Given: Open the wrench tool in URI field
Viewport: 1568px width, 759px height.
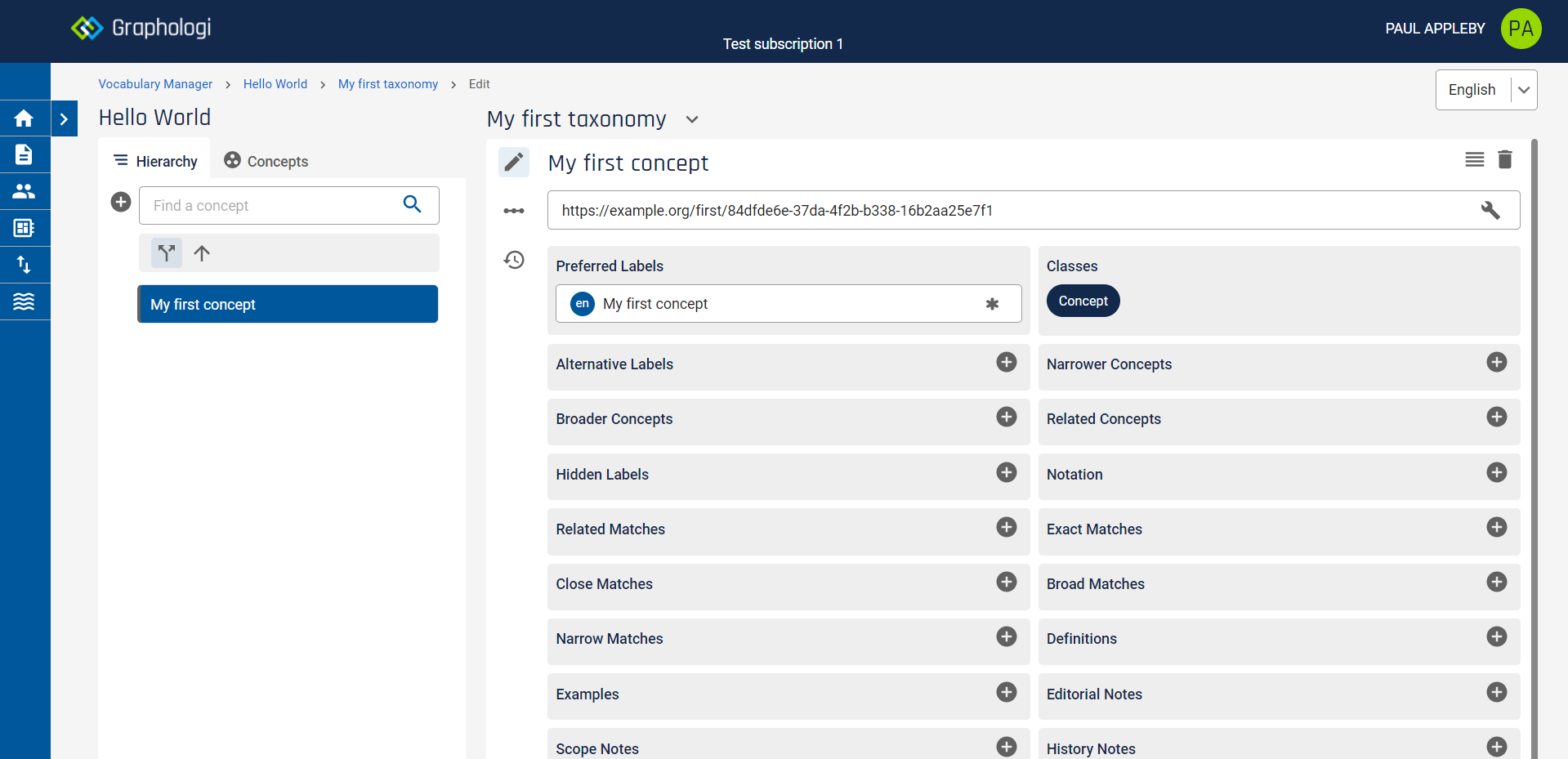Looking at the screenshot, I should [1490, 210].
